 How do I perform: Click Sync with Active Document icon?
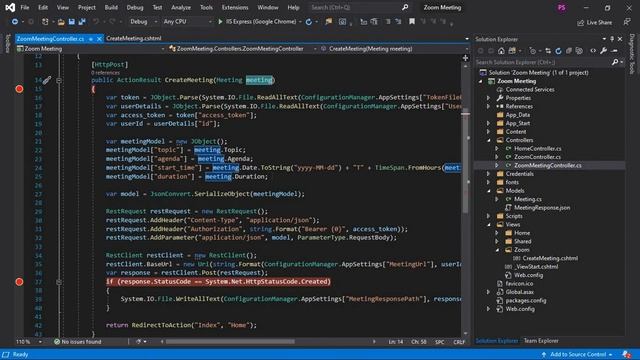(548, 51)
